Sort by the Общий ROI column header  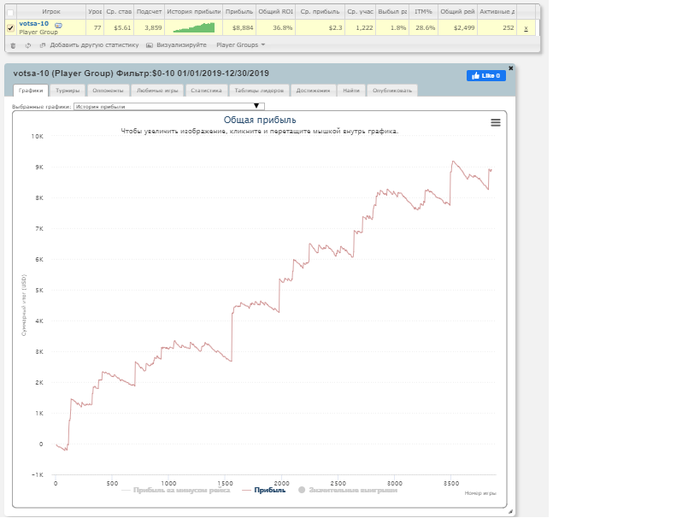(275, 12)
